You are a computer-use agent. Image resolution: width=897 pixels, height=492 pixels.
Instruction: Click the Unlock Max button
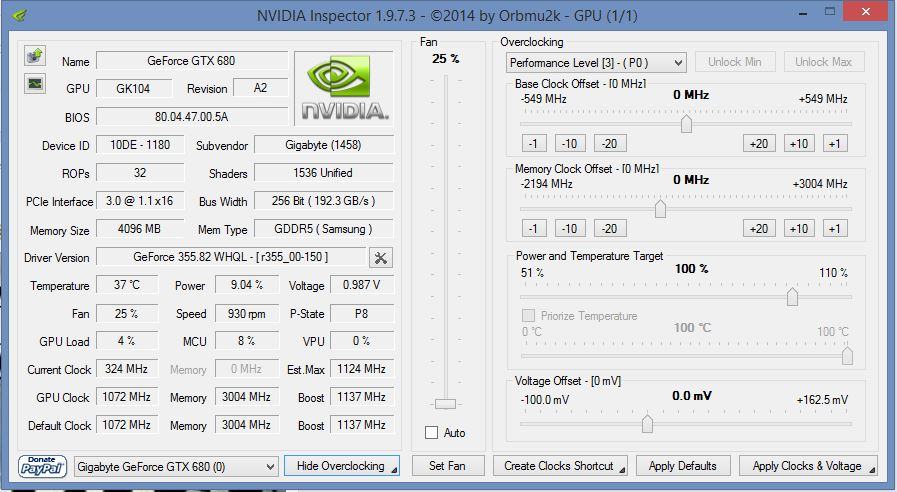point(824,62)
